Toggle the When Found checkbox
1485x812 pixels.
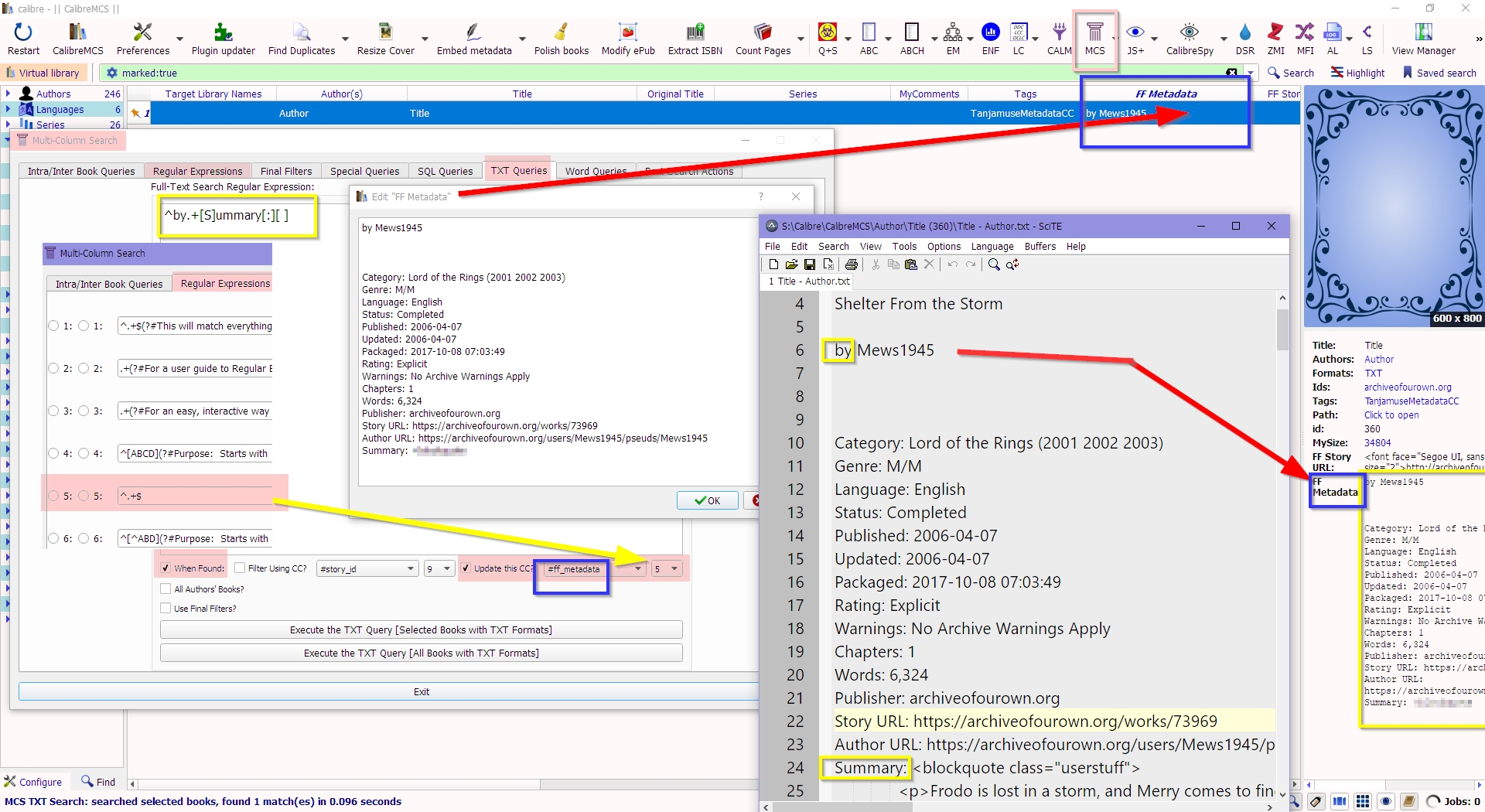[x=166, y=568]
